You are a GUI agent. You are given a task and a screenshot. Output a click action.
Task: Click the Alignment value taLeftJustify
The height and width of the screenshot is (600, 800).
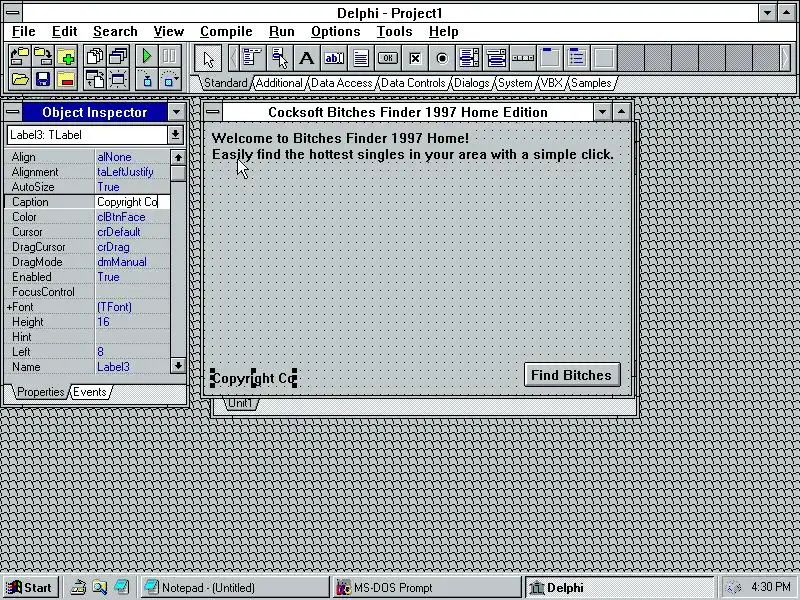click(x=132, y=172)
